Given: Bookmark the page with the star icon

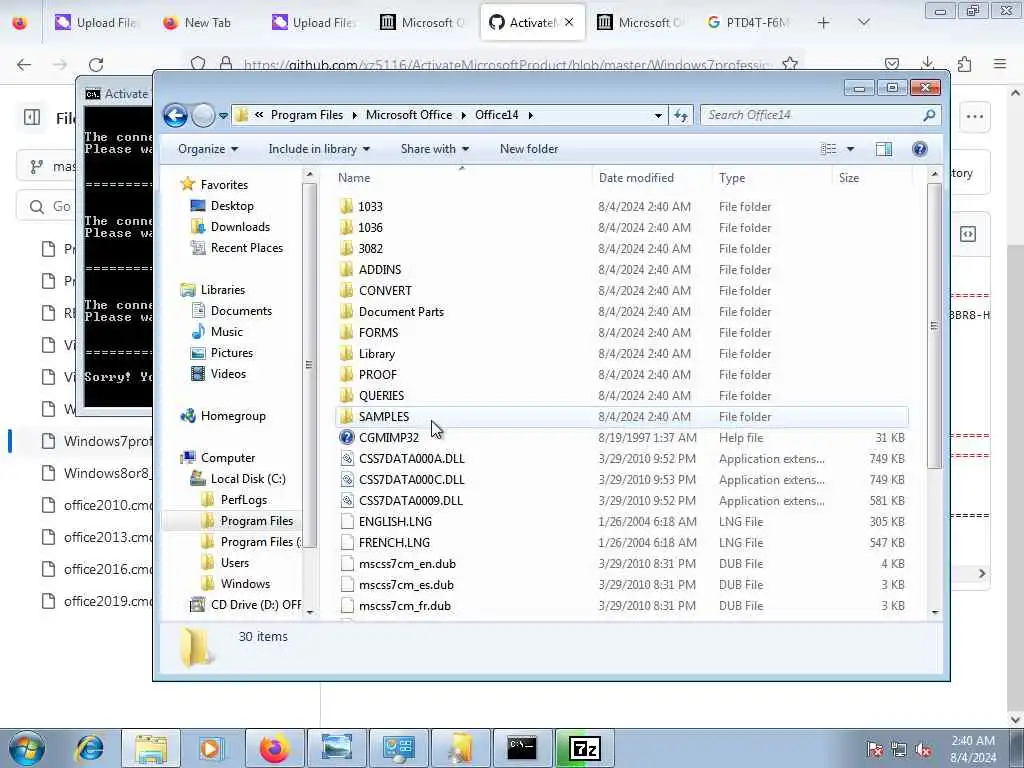Looking at the screenshot, I should click(790, 64).
